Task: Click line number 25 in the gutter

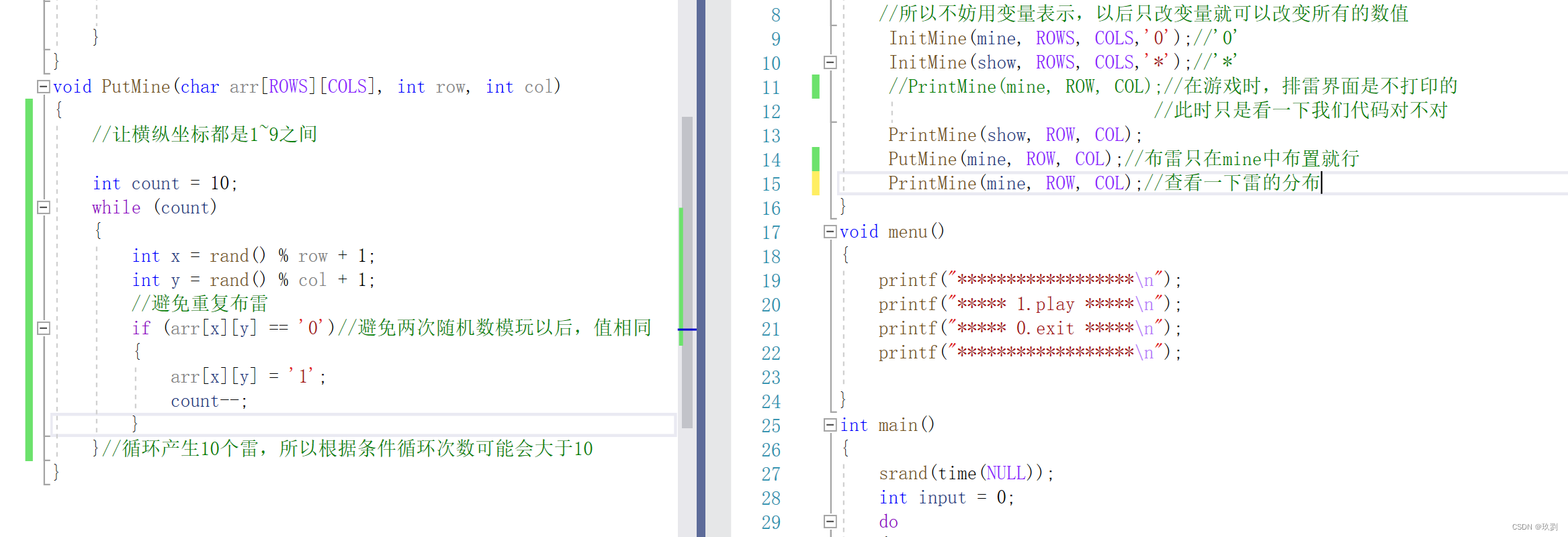Action: pyautogui.click(x=771, y=426)
